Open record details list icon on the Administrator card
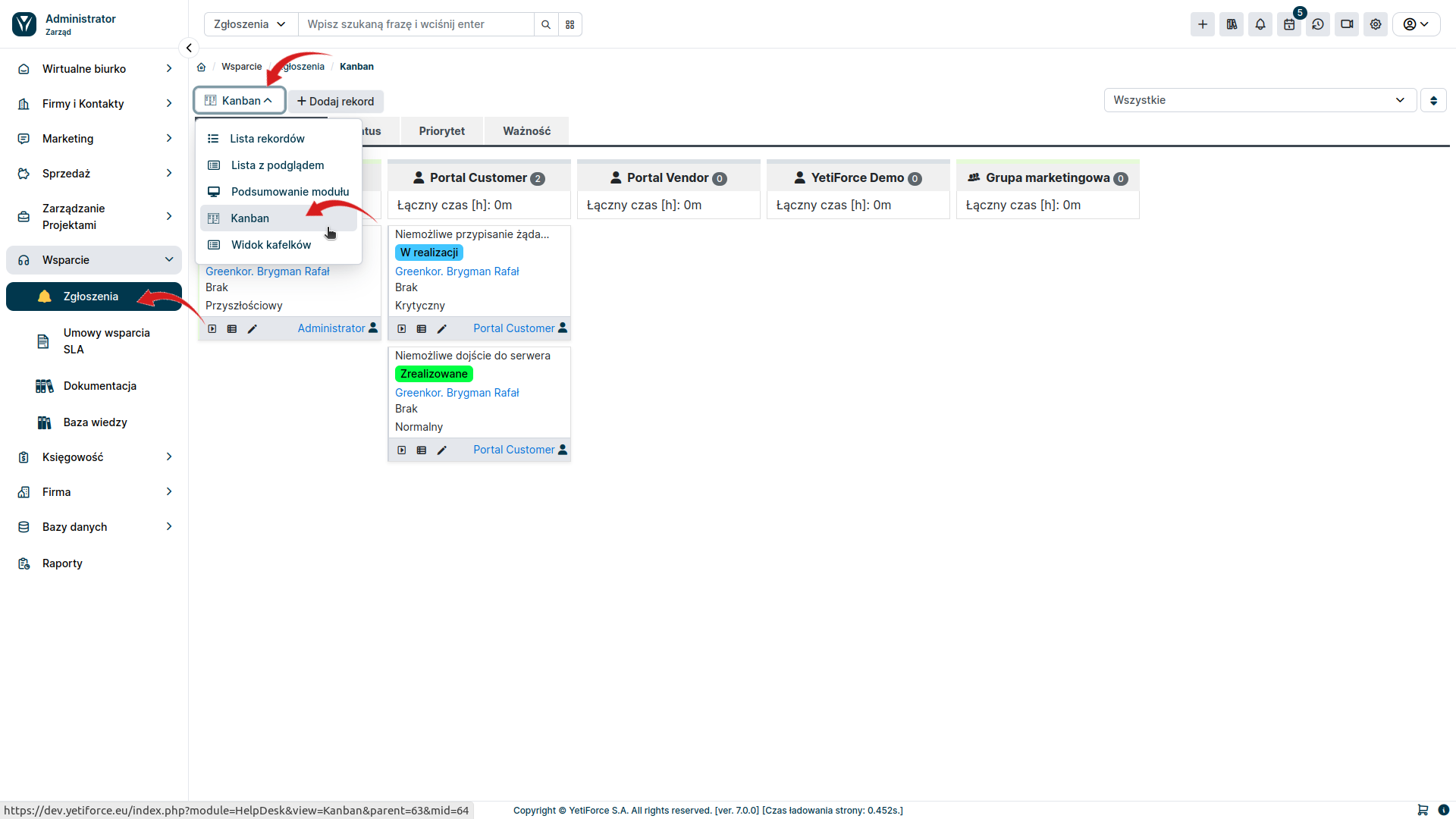This screenshot has width=1456, height=819. pos(232,329)
